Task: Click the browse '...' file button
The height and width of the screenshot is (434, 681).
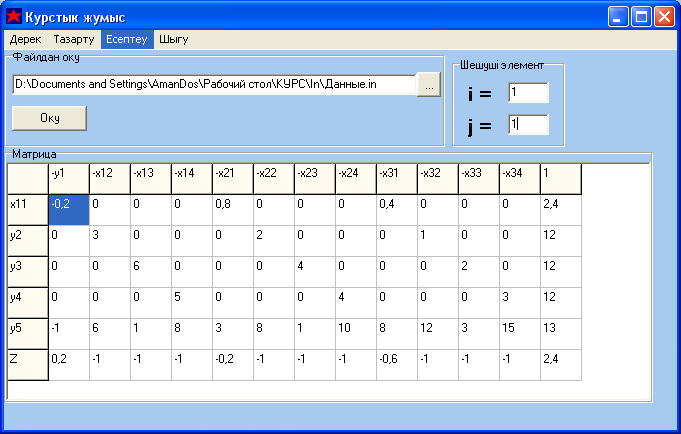Action: pyautogui.click(x=429, y=84)
